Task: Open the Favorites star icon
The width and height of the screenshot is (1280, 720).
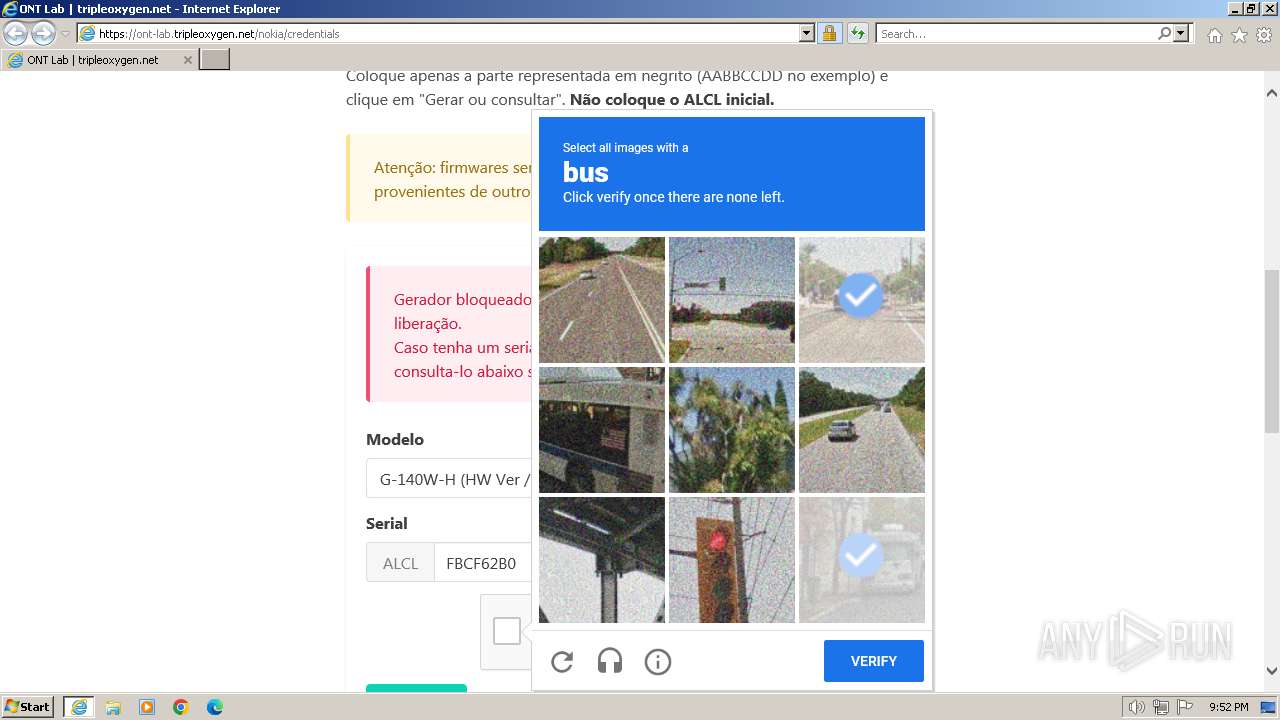Action: tap(1239, 35)
